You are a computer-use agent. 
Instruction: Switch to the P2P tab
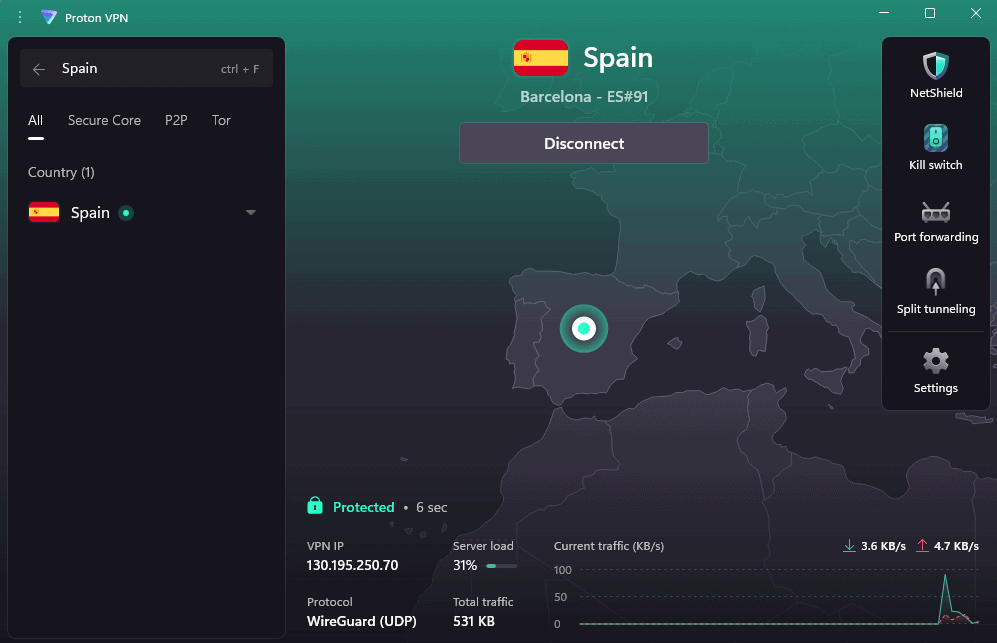(176, 120)
